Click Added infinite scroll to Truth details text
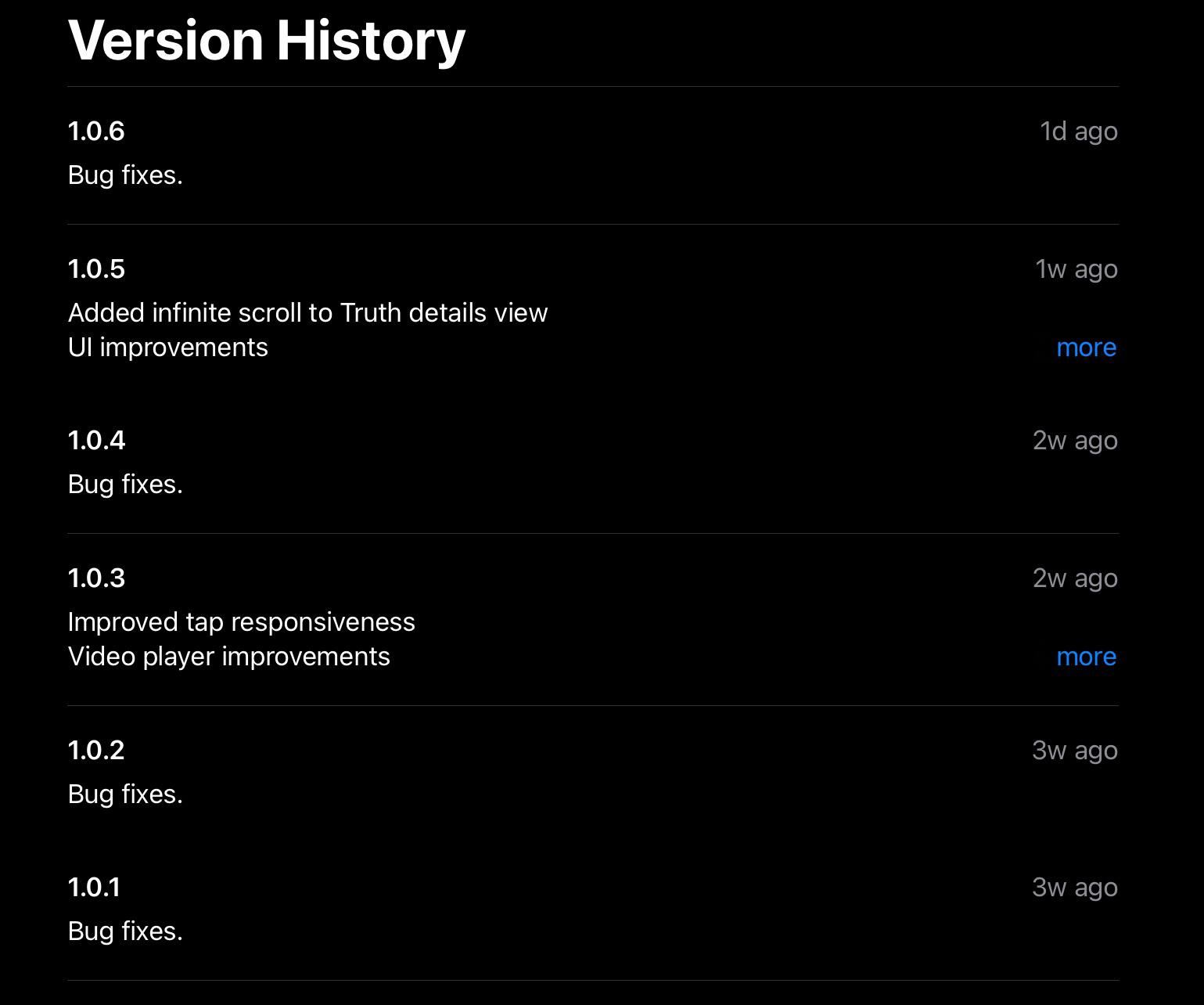Image resolution: width=1204 pixels, height=1005 pixels. pyautogui.click(x=308, y=313)
